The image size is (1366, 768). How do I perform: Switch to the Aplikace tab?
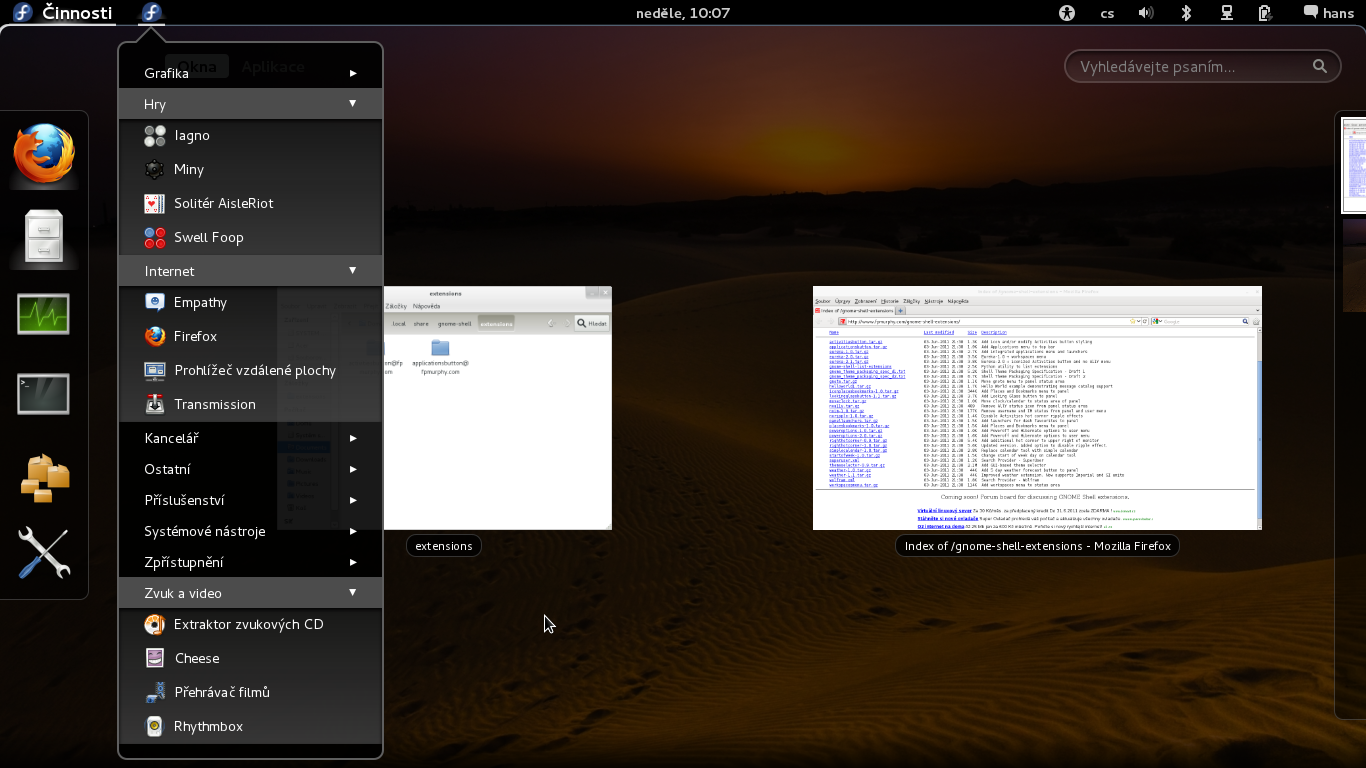(x=273, y=66)
